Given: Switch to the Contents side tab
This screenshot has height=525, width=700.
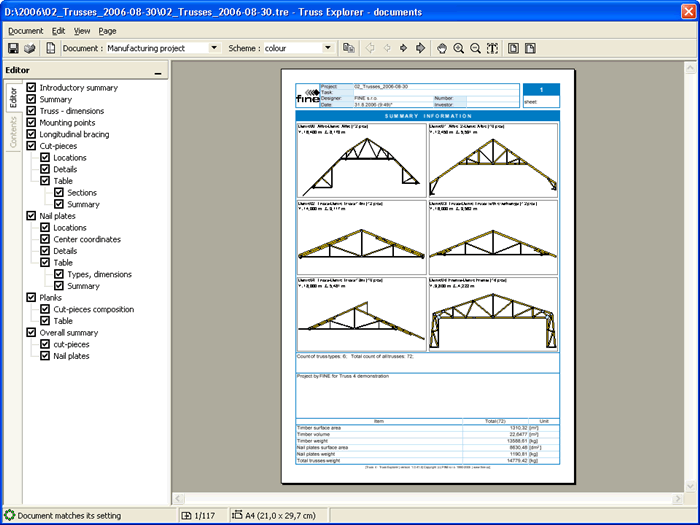Looking at the screenshot, I should 13,133.
